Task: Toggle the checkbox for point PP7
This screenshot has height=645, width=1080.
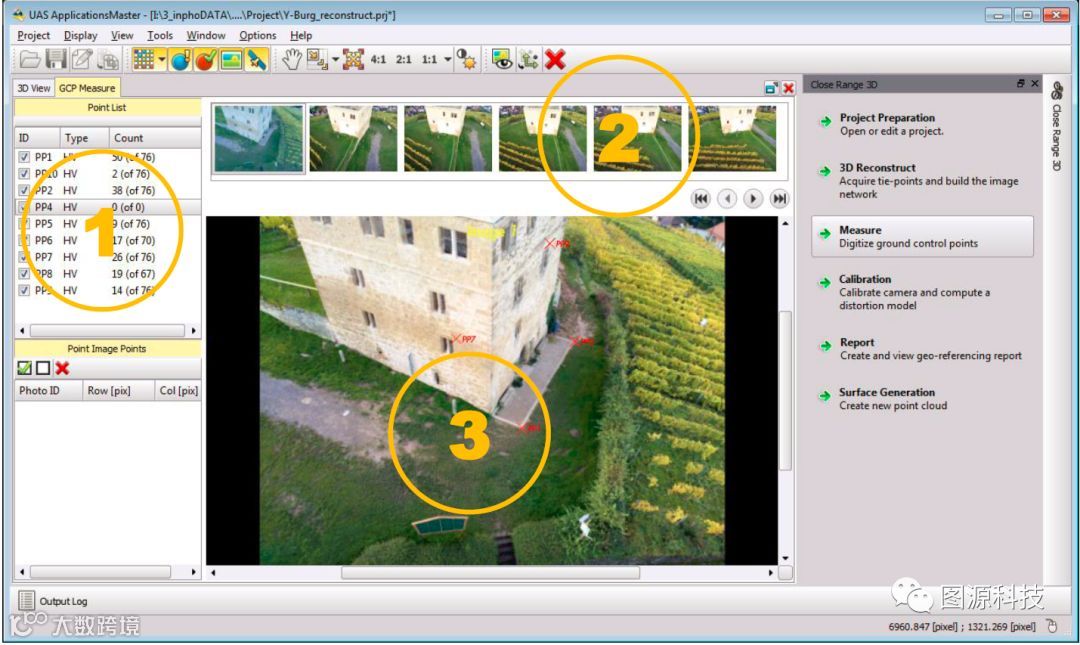Action: [x=24, y=257]
